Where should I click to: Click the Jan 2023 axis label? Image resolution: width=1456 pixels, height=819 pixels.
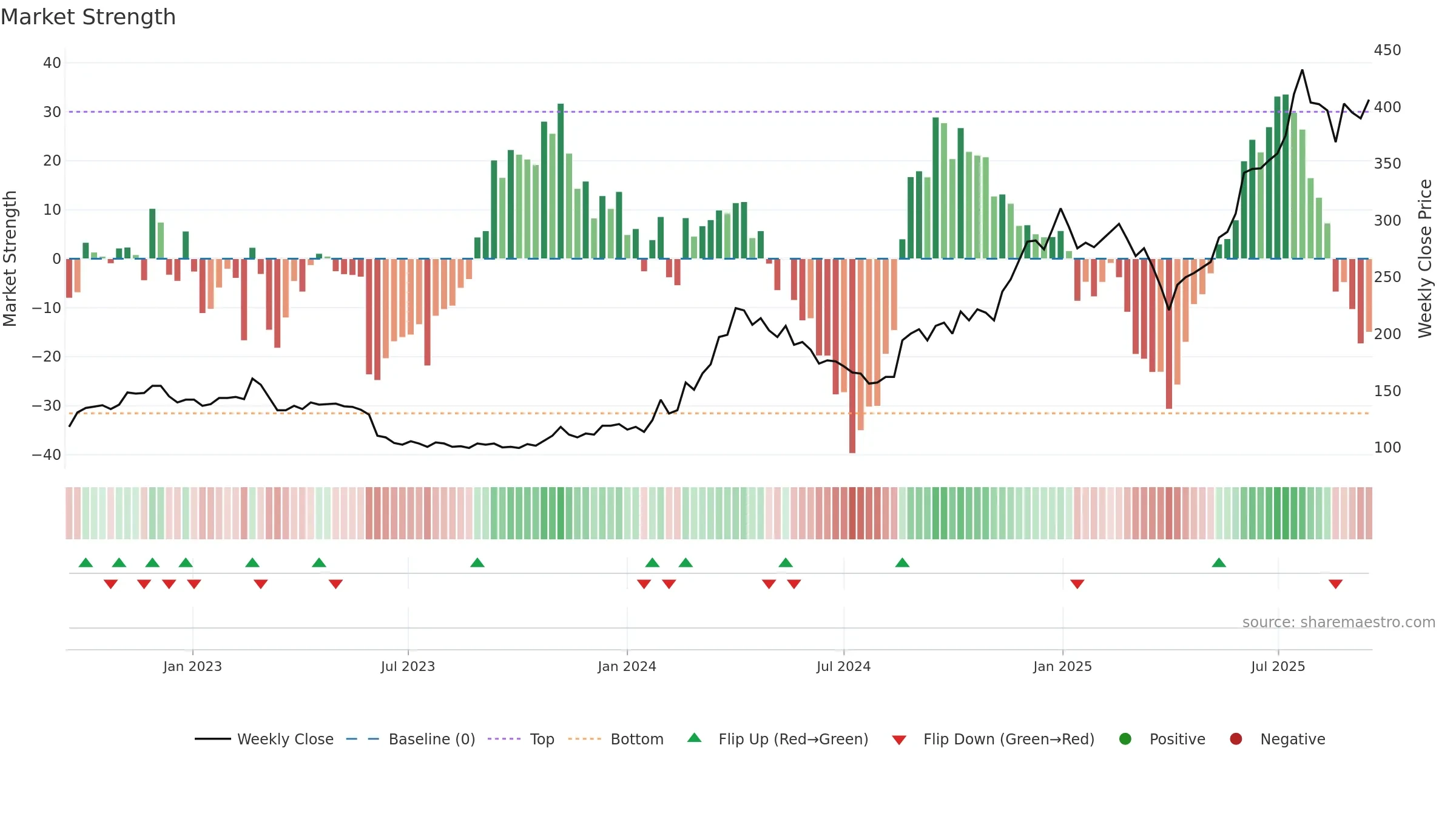[x=192, y=666]
